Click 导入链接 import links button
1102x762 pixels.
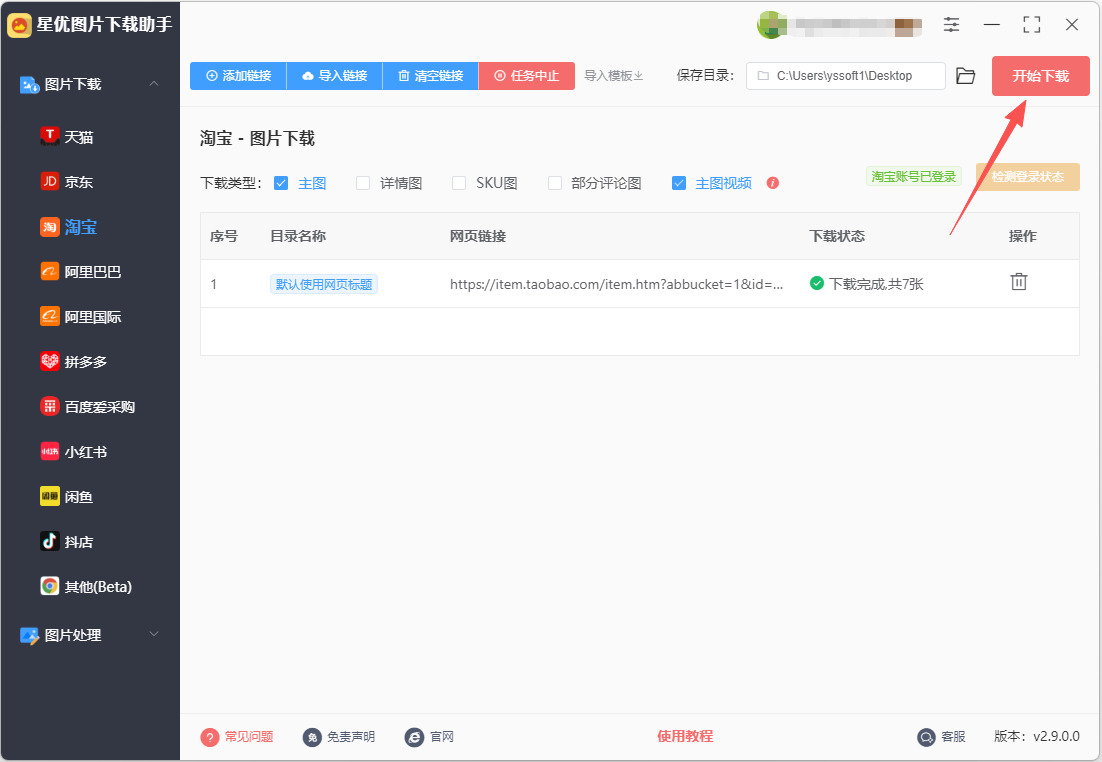335,76
